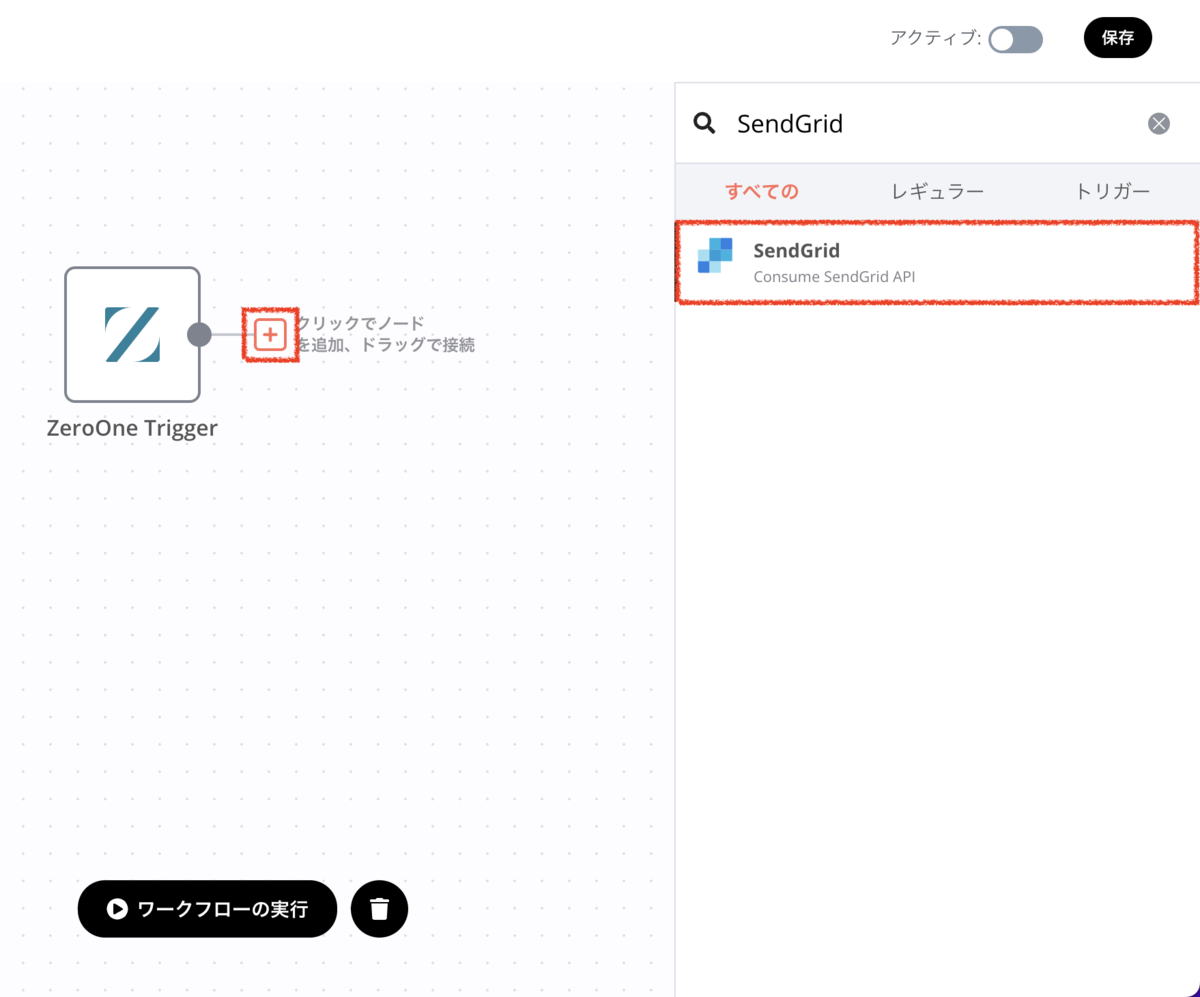Click the ZeroOne Trigger output connector dot
The image size is (1200, 997).
pos(199,334)
